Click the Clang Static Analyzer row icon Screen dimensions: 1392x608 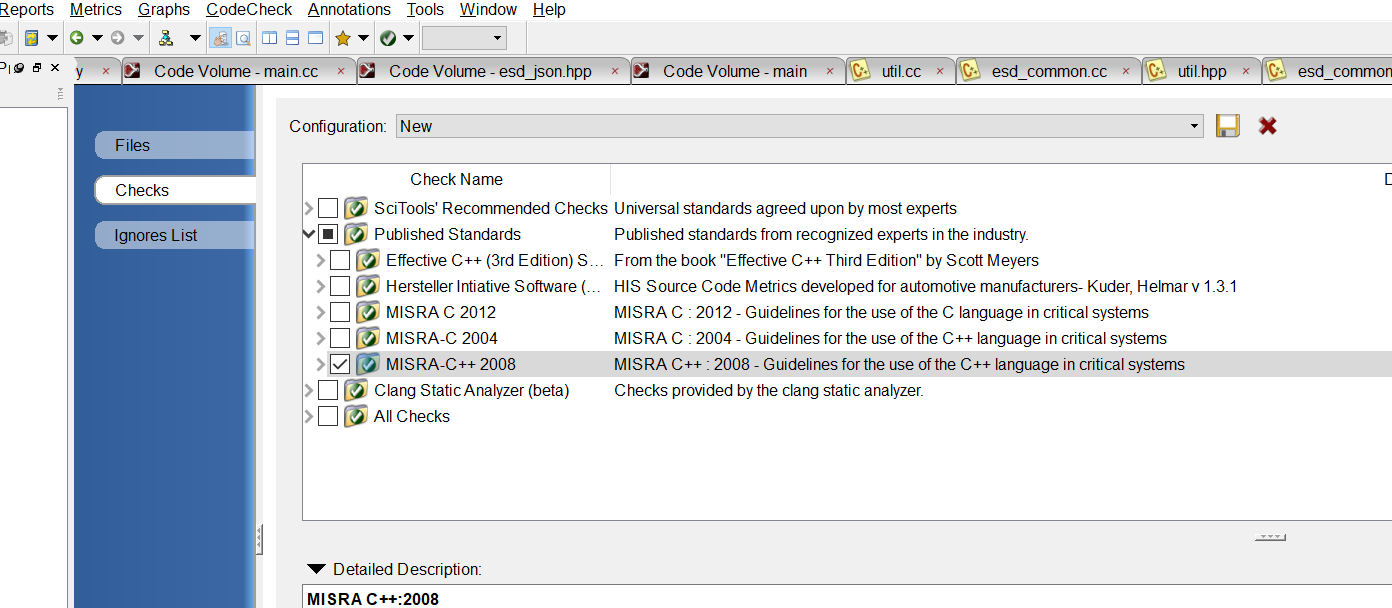356,390
